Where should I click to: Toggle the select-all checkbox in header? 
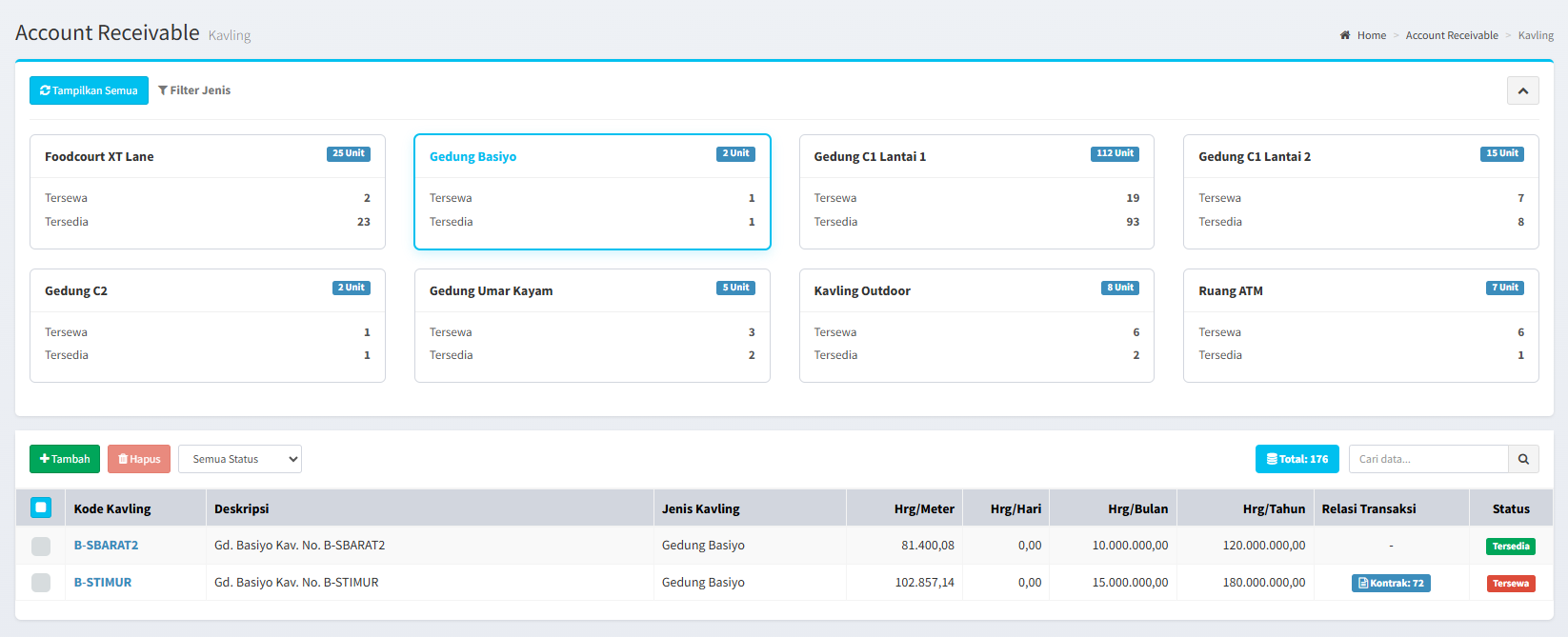tap(41, 508)
